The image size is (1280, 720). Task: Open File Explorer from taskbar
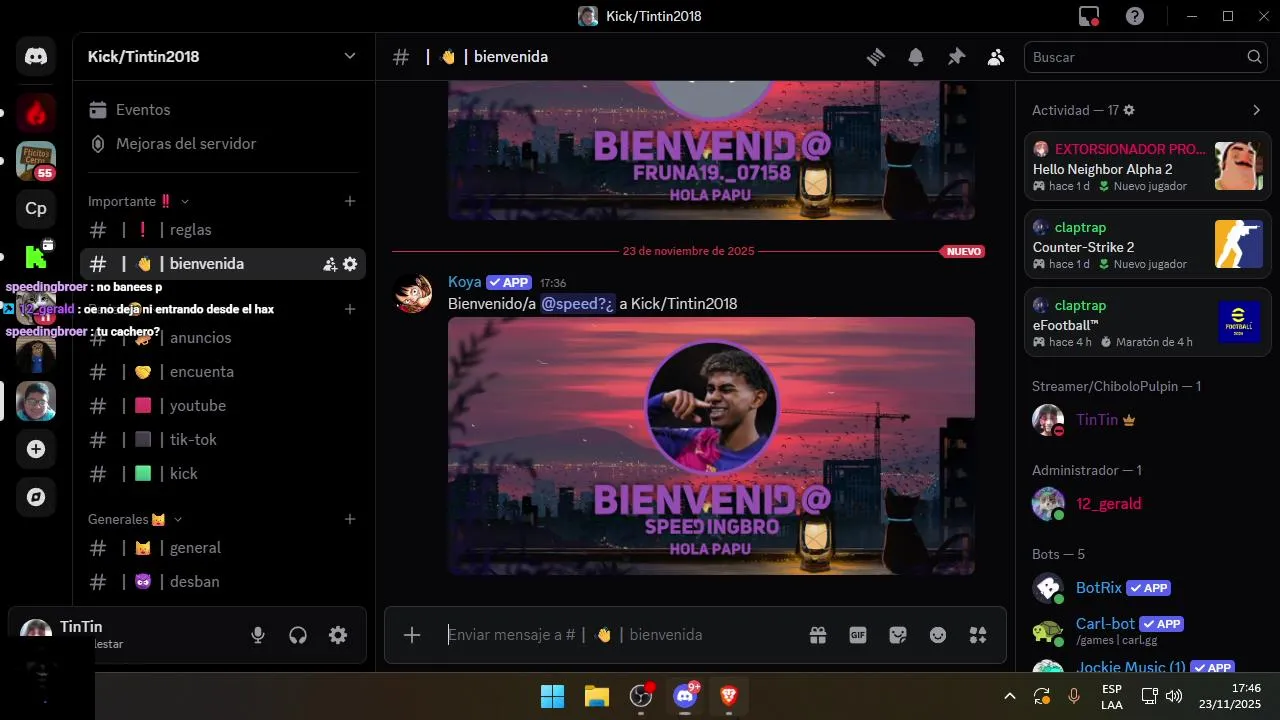pyautogui.click(x=596, y=696)
